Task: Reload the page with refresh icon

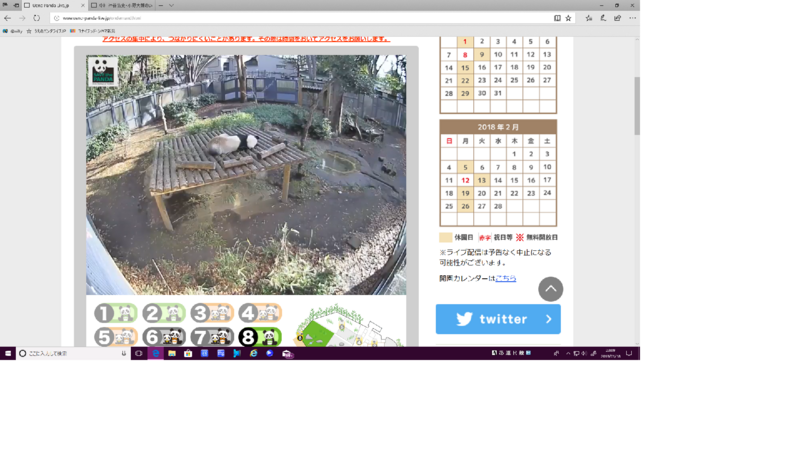Action: (x=37, y=18)
